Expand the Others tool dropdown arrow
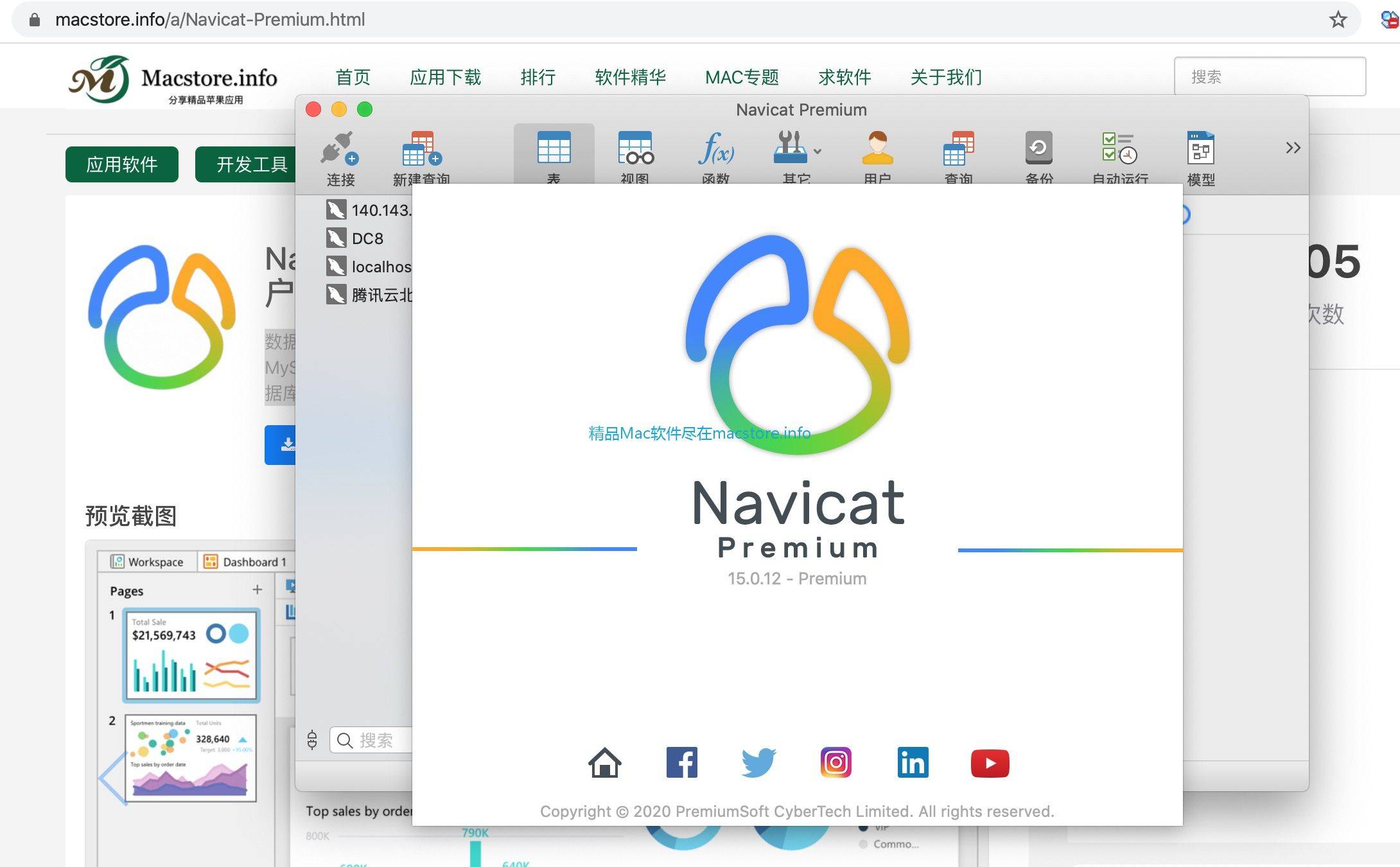The image size is (1400, 867). click(x=818, y=152)
